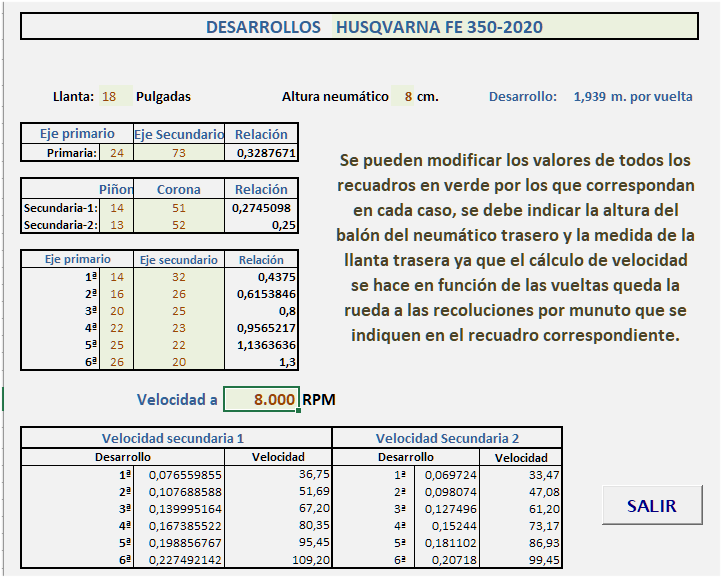The width and height of the screenshot is (721, 577).
Task: Click secundaria 2 desarrollo 0,15244
Action: point(454,526)
